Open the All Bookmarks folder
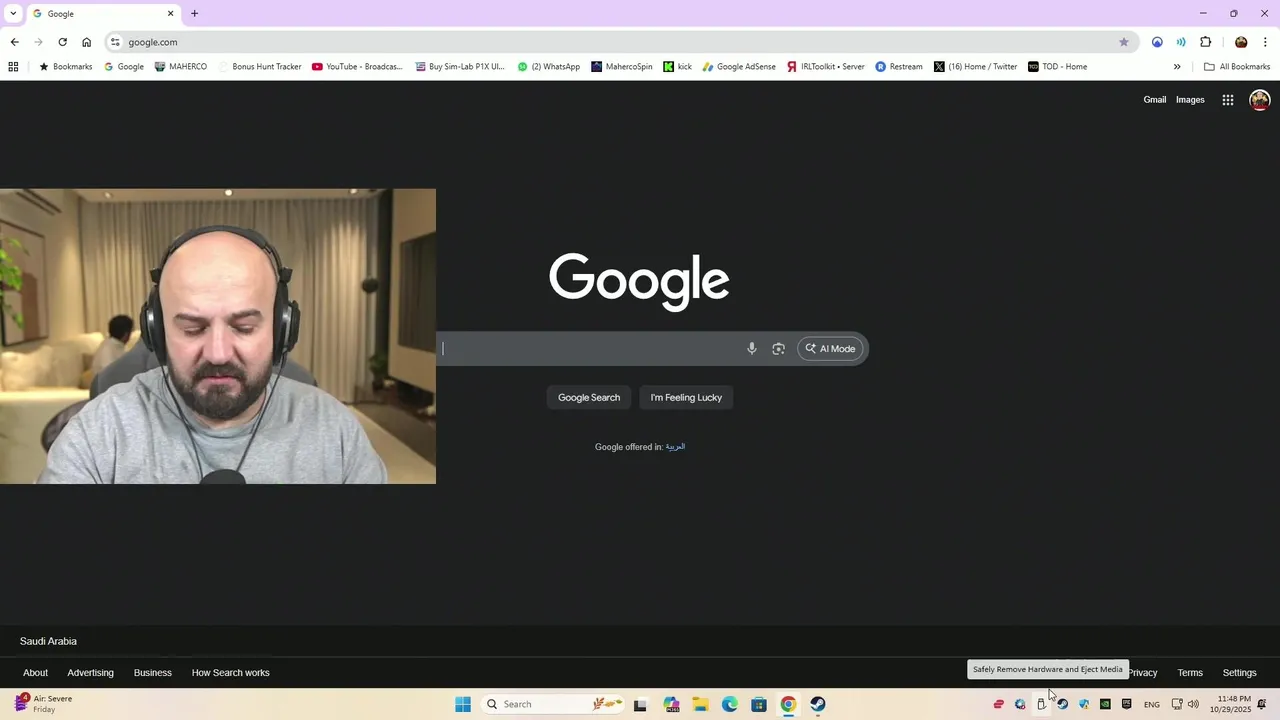 tap(1237, 67)
